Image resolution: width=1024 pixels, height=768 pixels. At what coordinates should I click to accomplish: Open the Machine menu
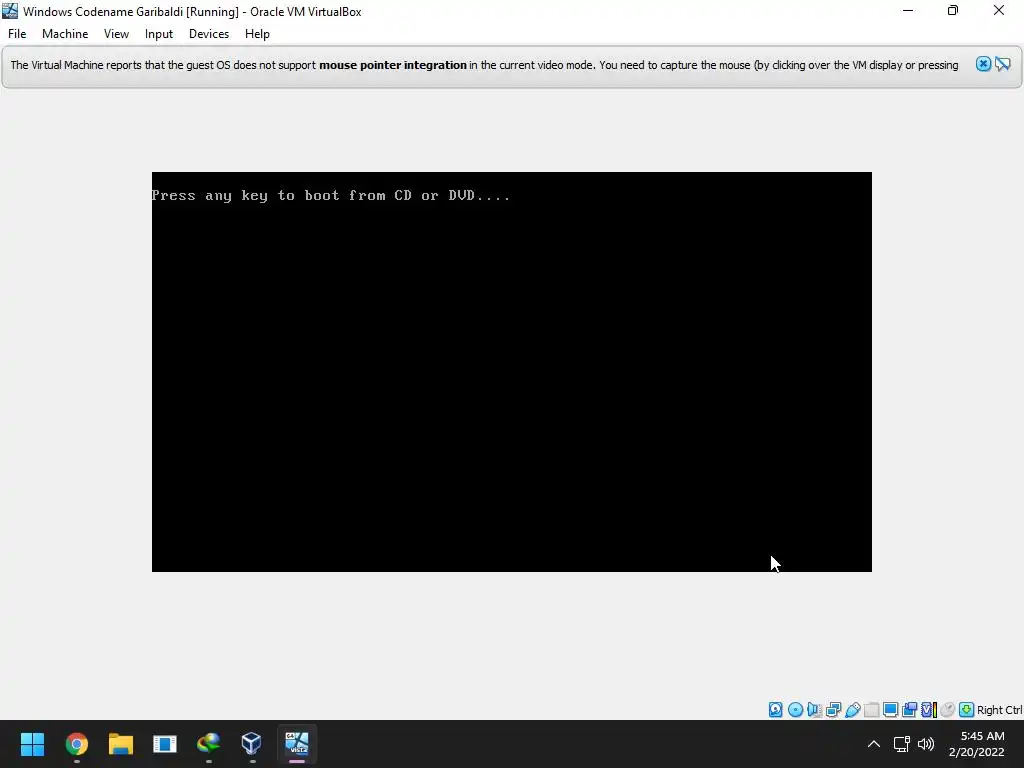[x=65, y=34]
